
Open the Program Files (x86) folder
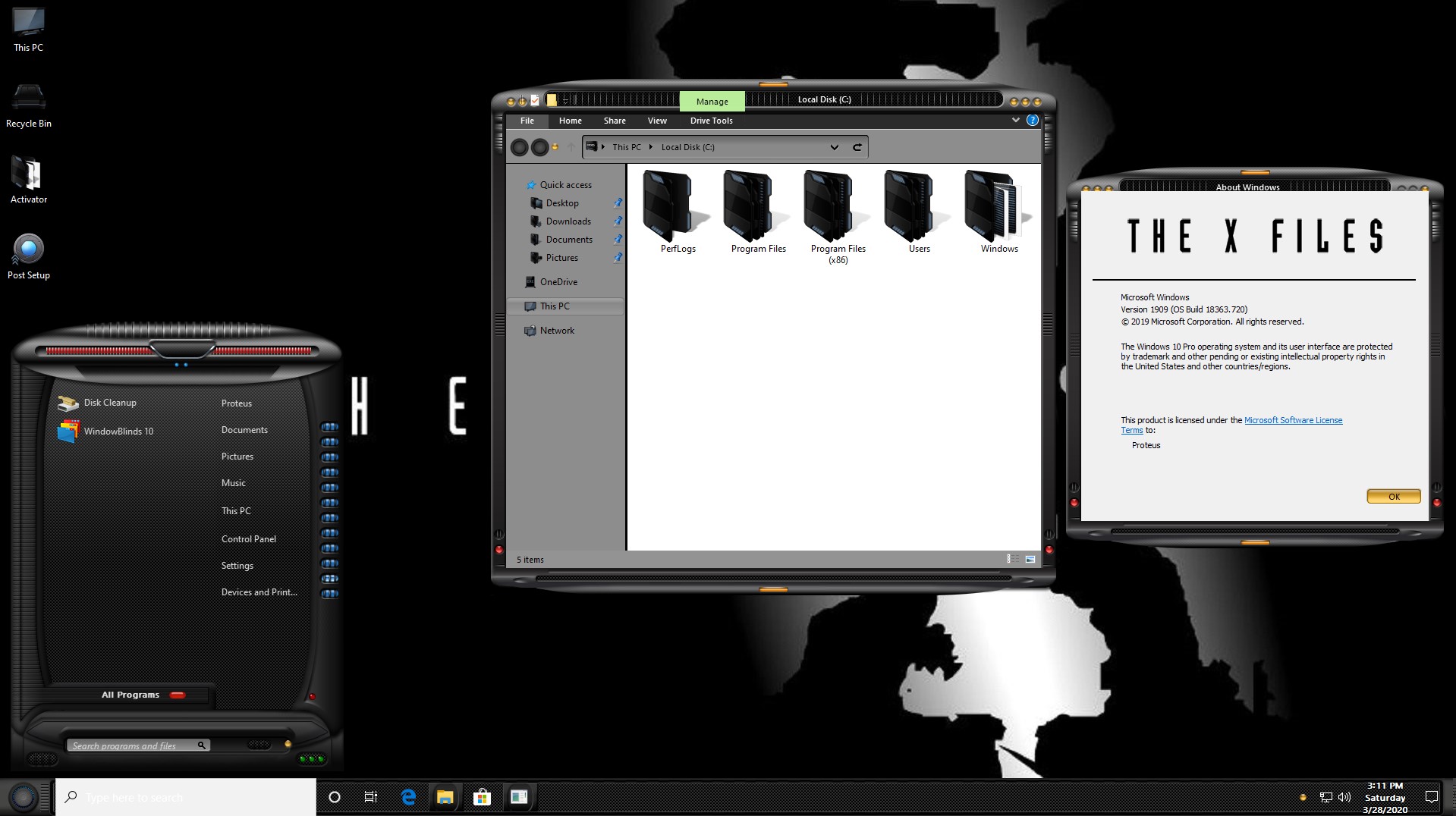(838, 218)
